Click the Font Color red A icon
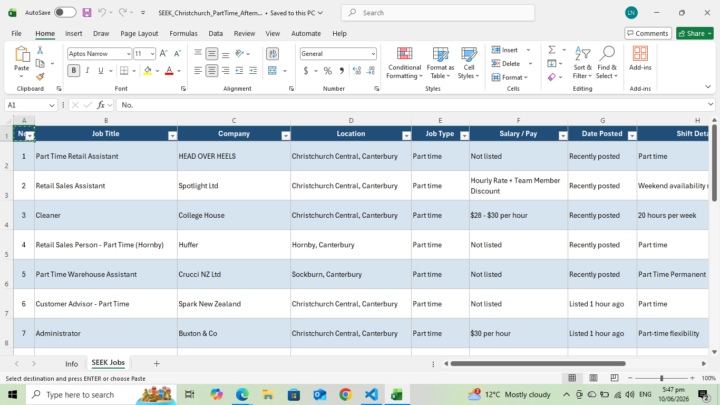Screen dimensions: 720x405 pos(169,71)
